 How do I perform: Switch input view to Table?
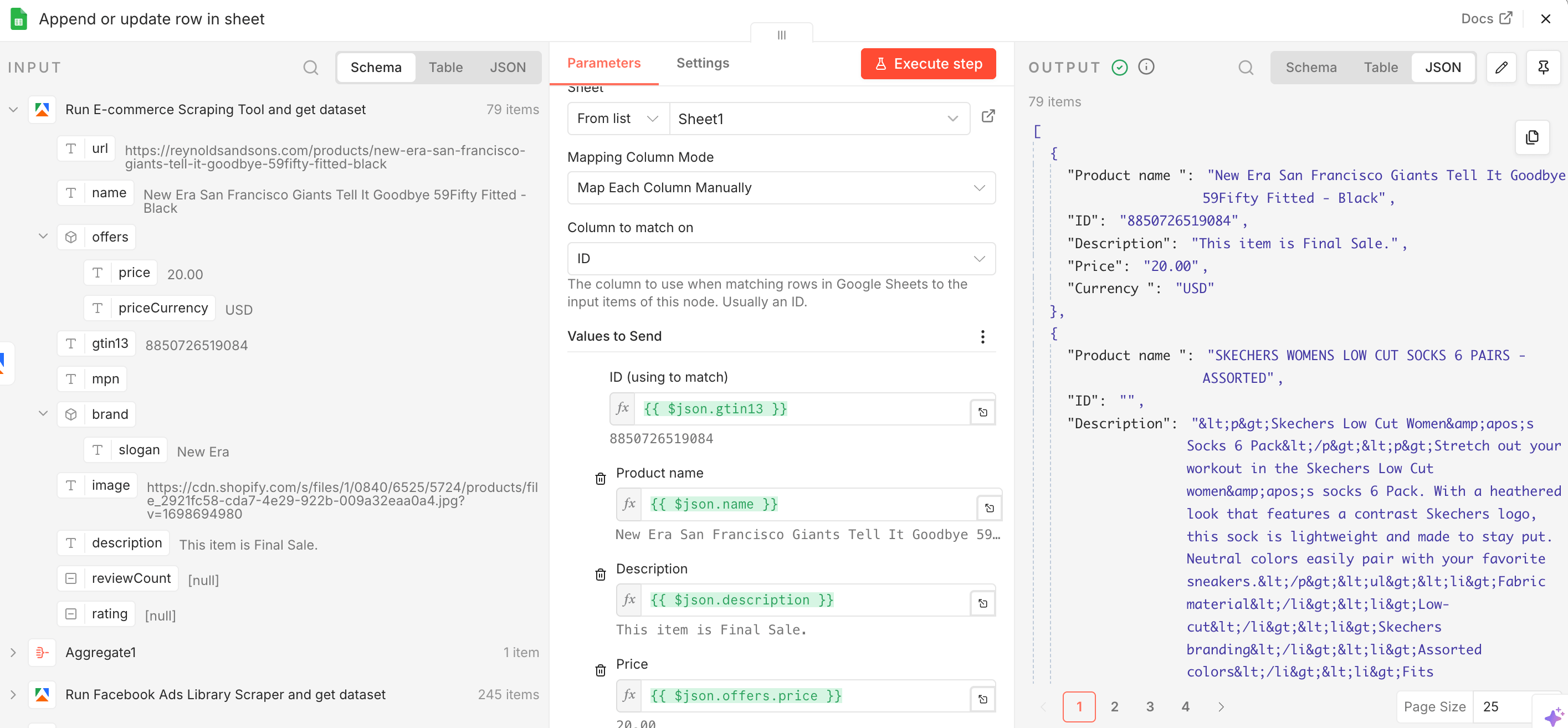pos(445,67)
